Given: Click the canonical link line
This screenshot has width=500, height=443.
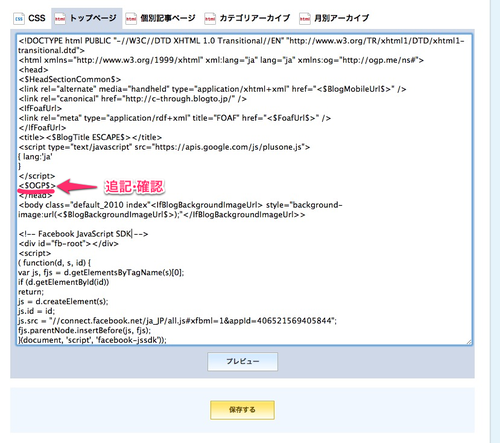Looking at the screenshot, I should [x=132, y=99].
